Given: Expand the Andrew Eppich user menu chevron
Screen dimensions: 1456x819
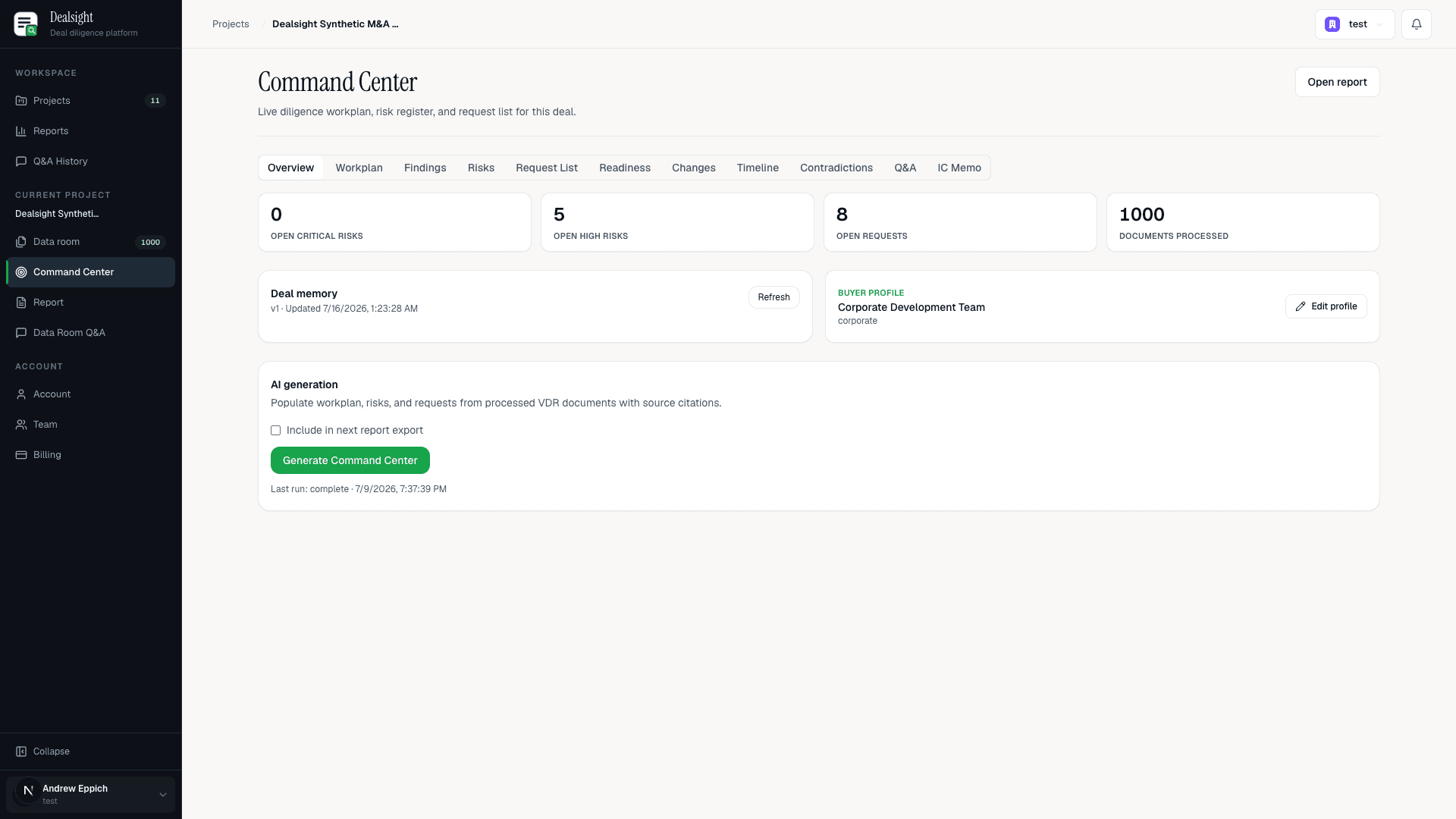Looking at the screenshot, I should click(x=162, y=795).
